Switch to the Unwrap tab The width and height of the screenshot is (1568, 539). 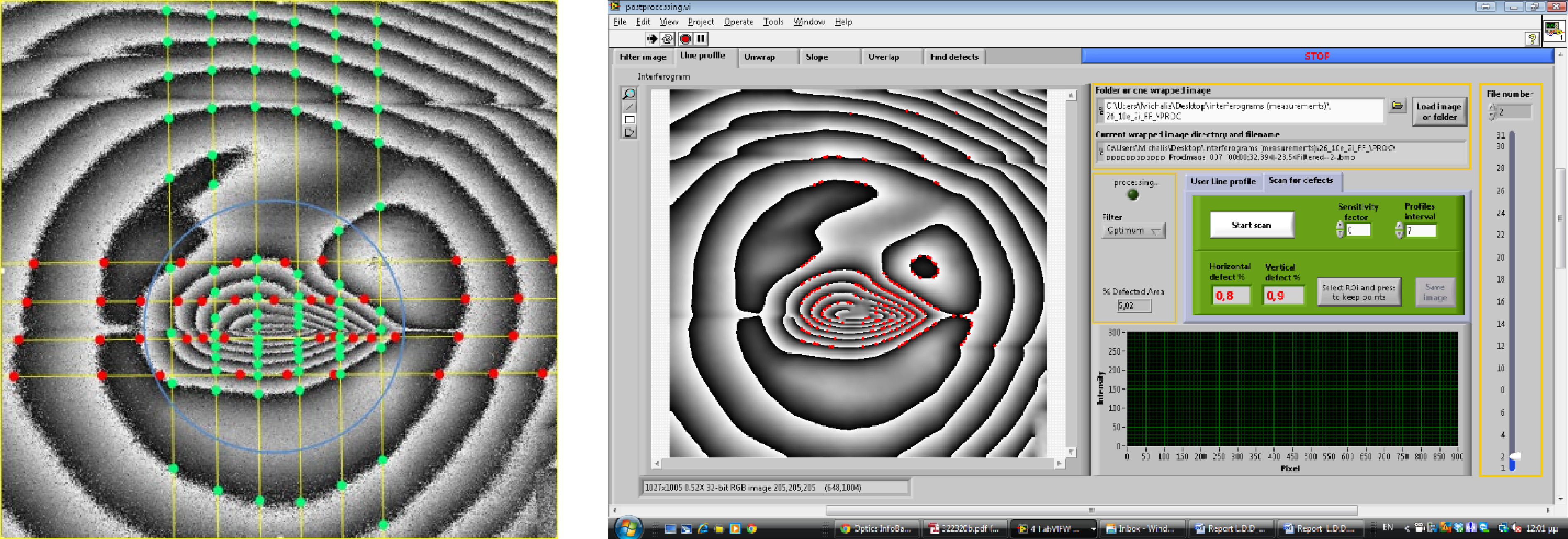pyautogui.click(x=768, y=57)
